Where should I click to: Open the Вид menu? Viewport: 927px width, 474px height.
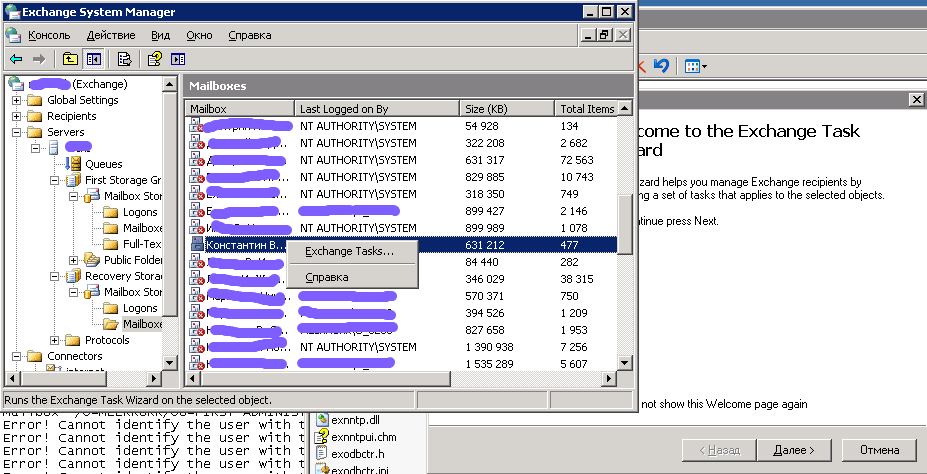160,35
